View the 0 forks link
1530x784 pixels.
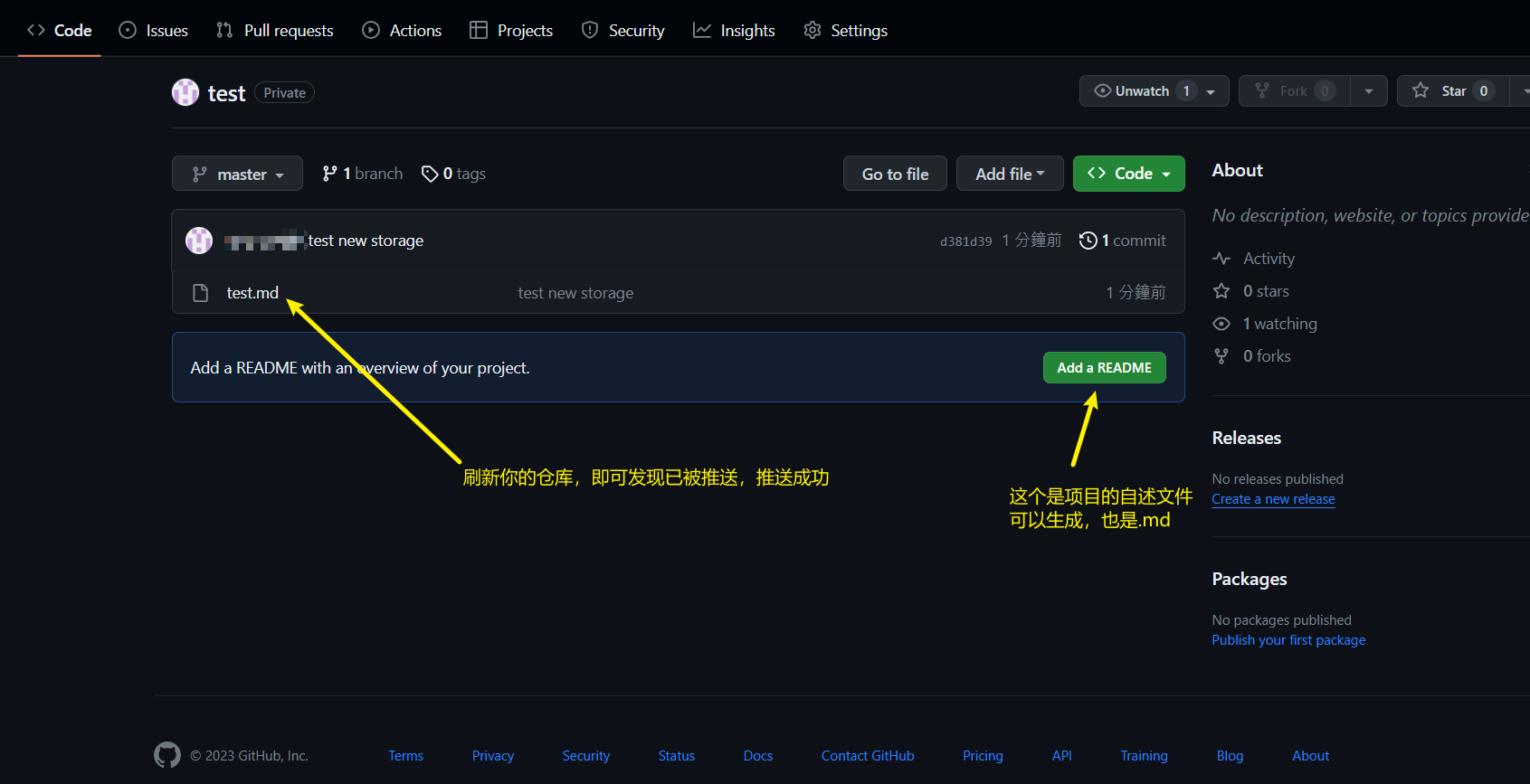pyautogui.click(x=1267, y=356)
